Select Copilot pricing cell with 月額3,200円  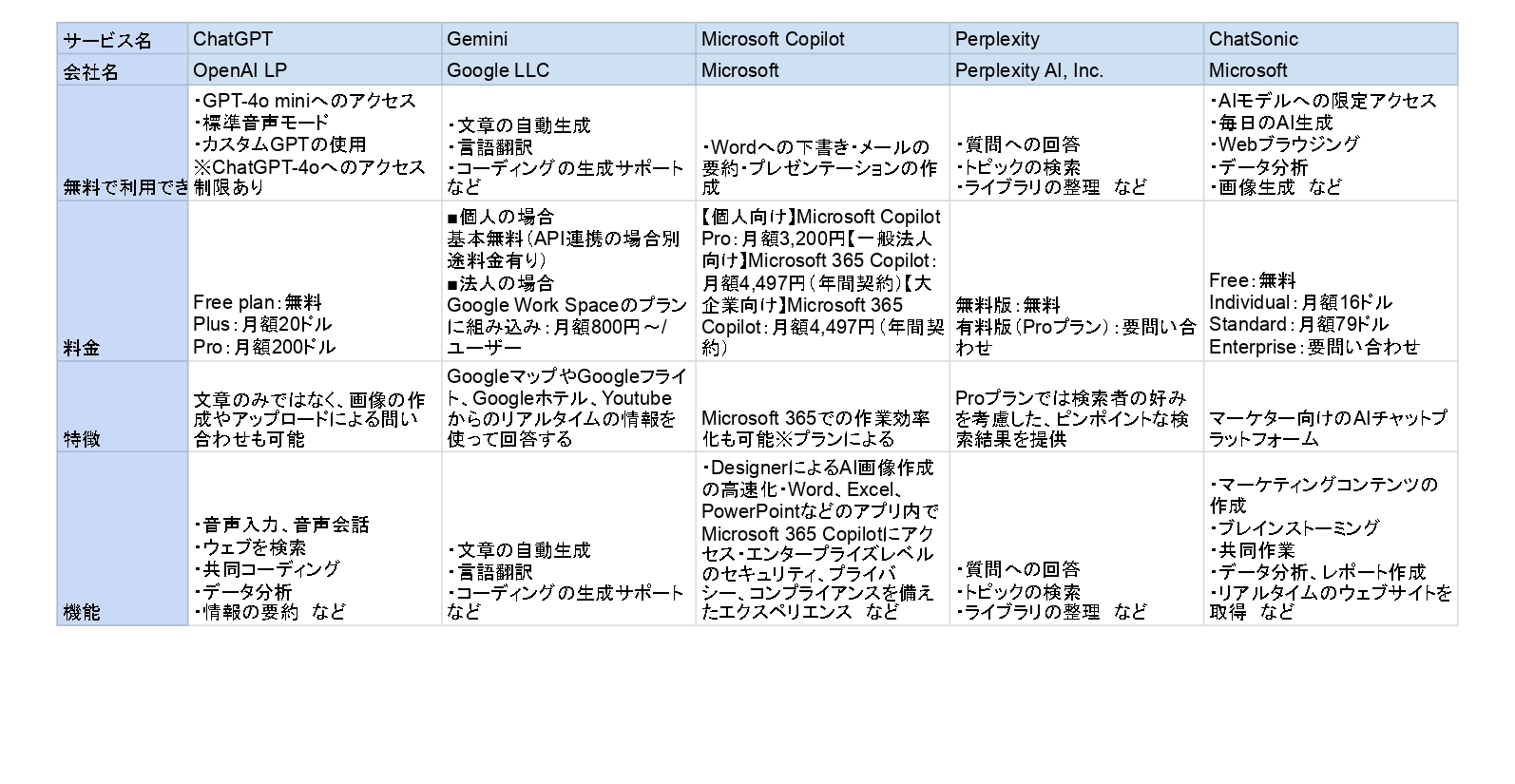(x=822, y=281)
